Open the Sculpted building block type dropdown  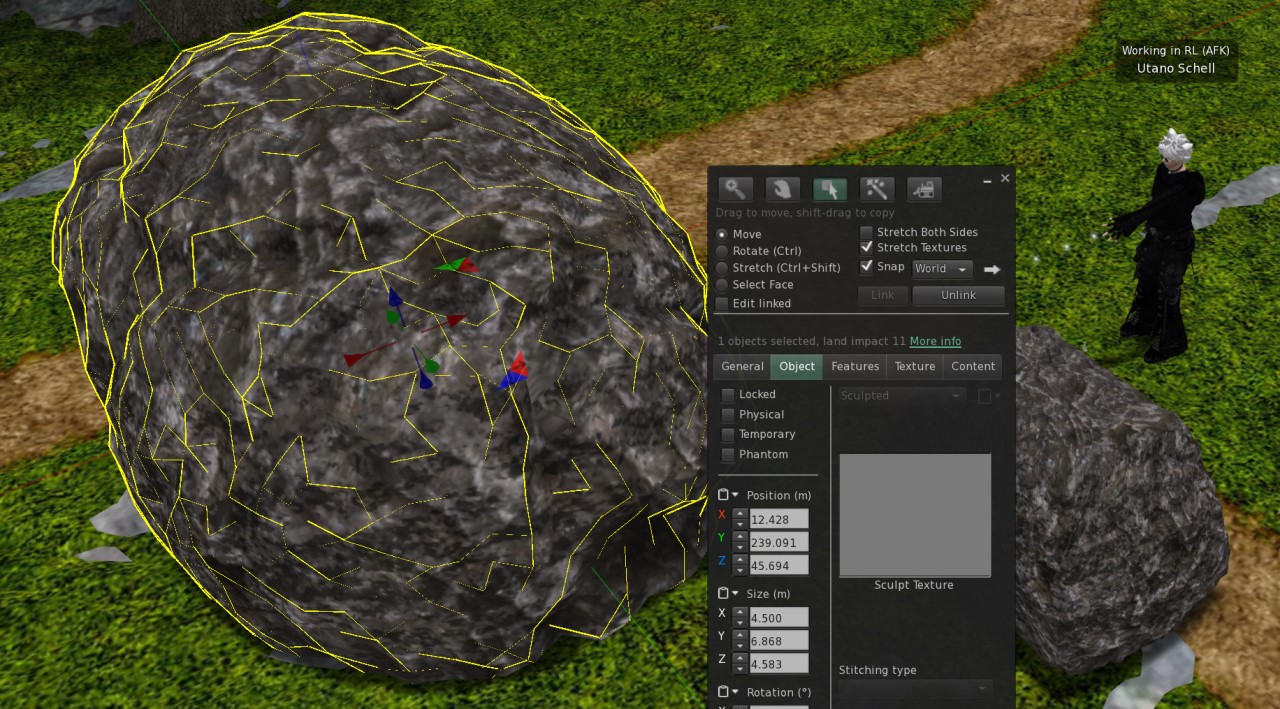coord(902,396)
